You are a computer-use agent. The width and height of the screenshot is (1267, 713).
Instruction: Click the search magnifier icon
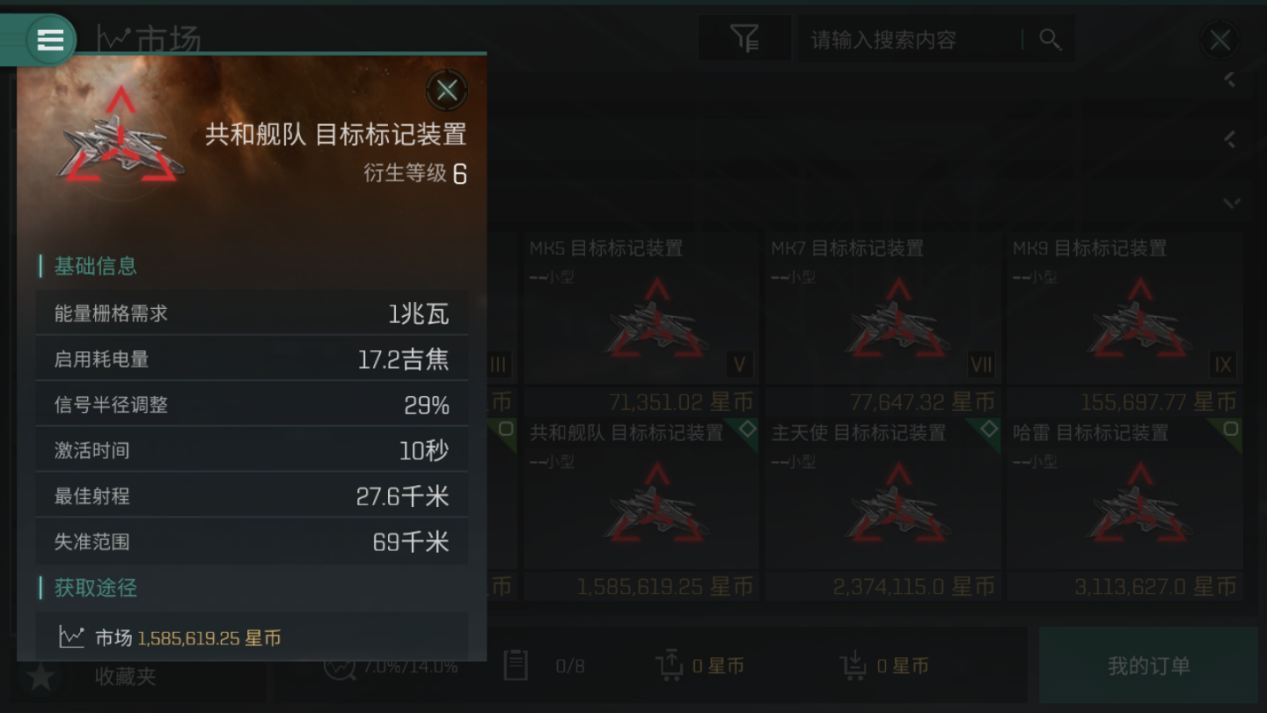point(1049,39)
